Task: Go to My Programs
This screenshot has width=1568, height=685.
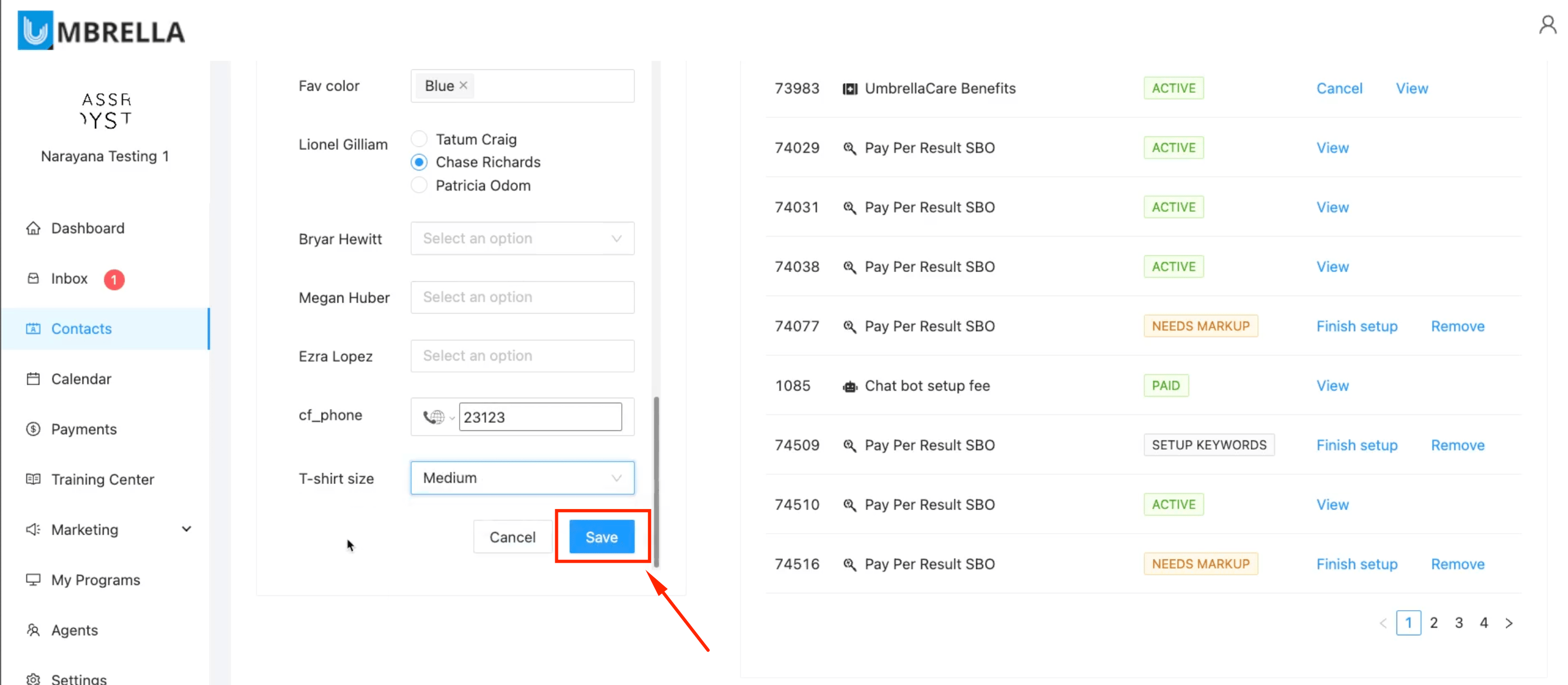Action: pyautogui.click(x=96, y=580)
